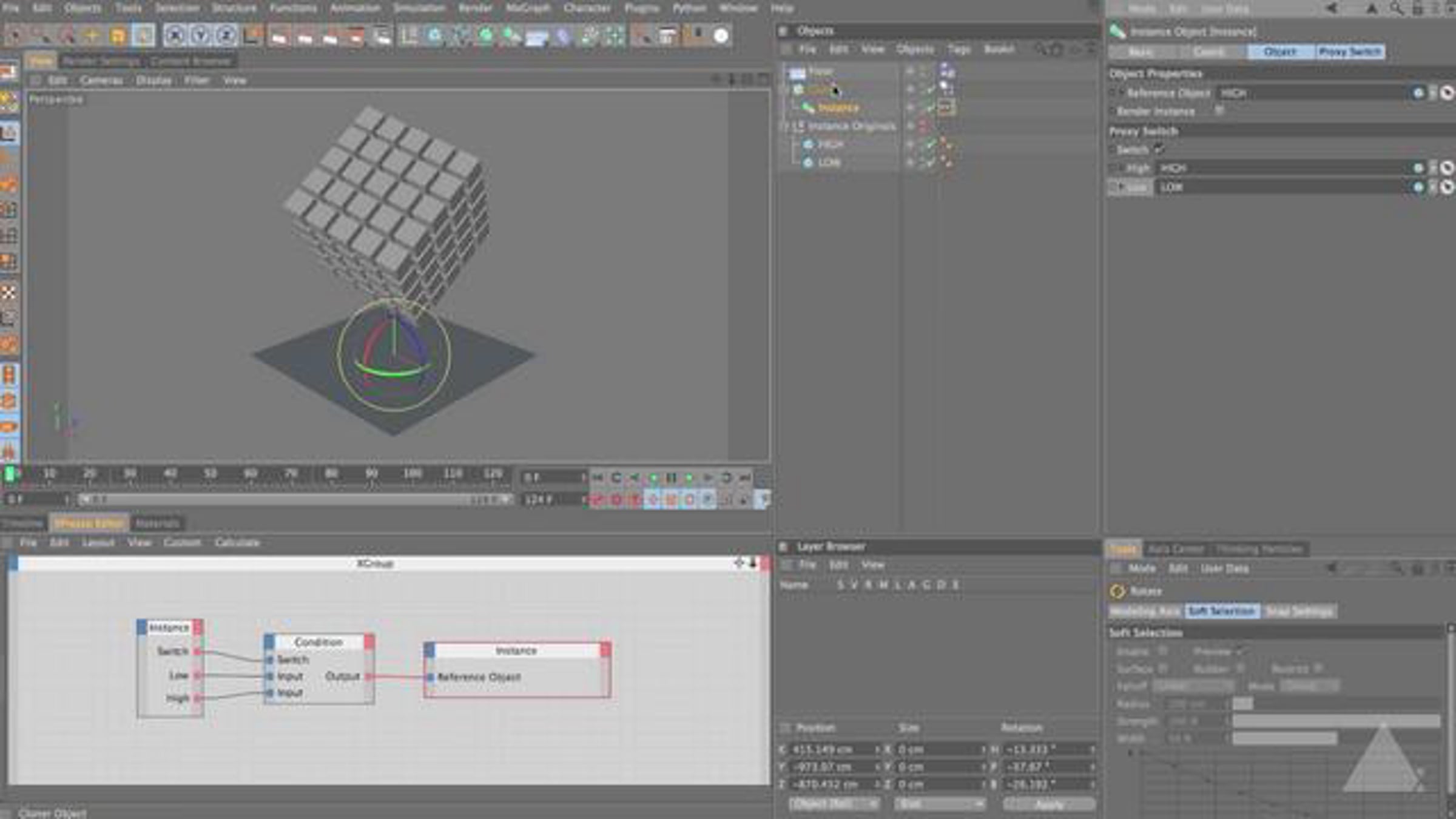Image resolution: width=1456 pixels, height=819 pixels.
Task: Click the Instance object icon in Objects tree
Action: tap(808, 108)
